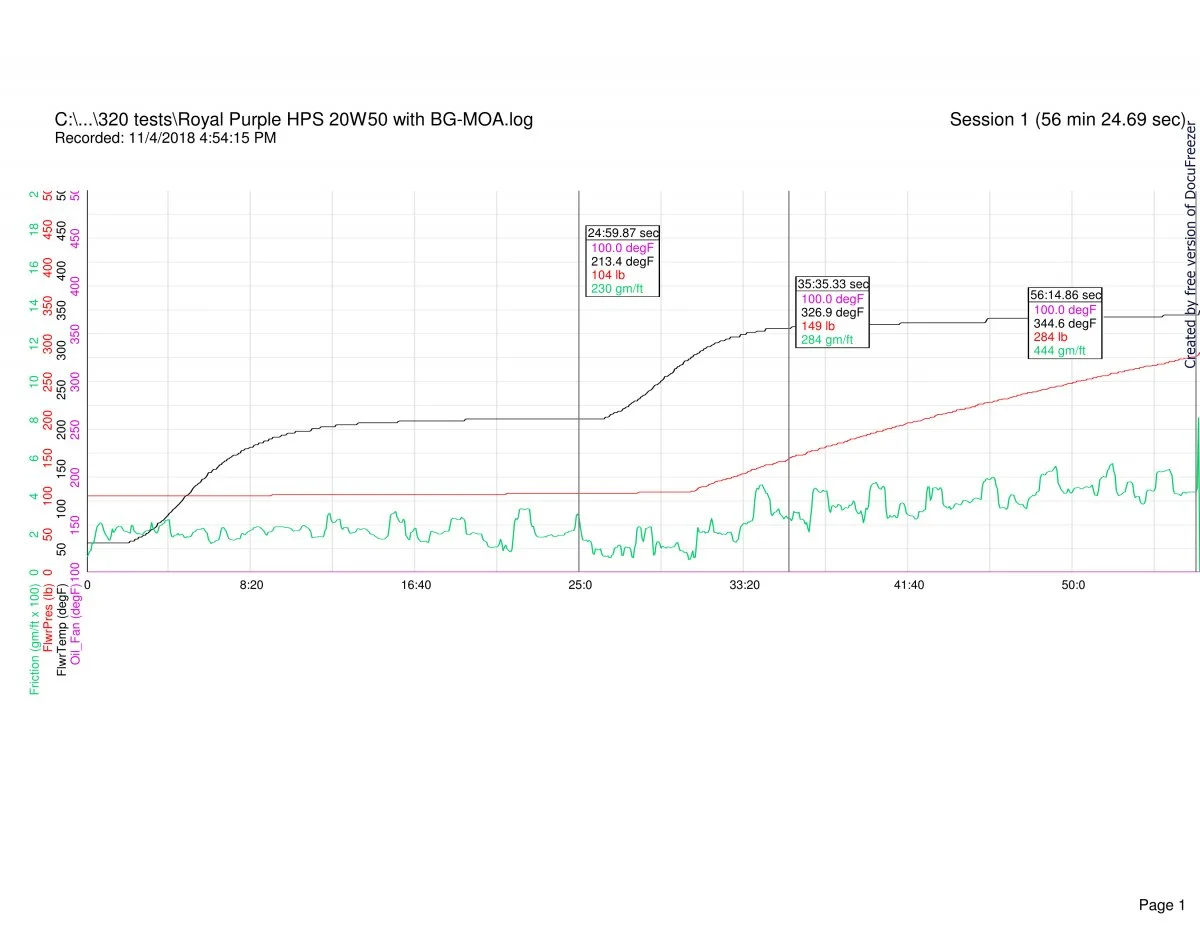Viewport: 1200px width, 927px height.
Task: Click the 344.6 degF temperature reading
Action: coord(1065,323)
